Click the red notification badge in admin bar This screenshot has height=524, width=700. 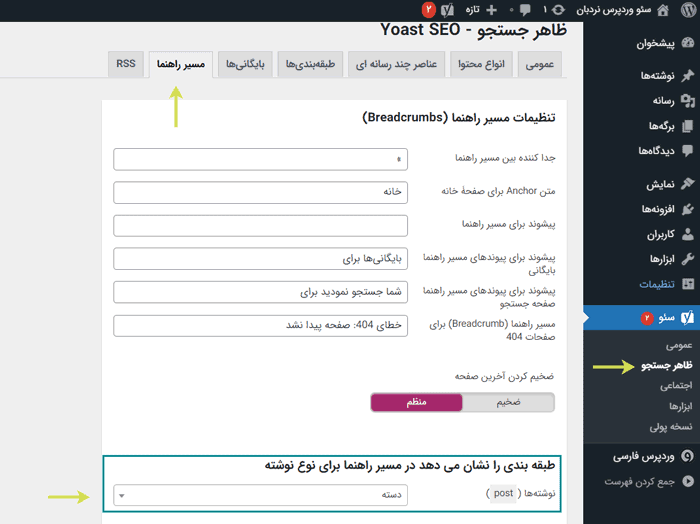pyautogui.click(x=429, y=9)
